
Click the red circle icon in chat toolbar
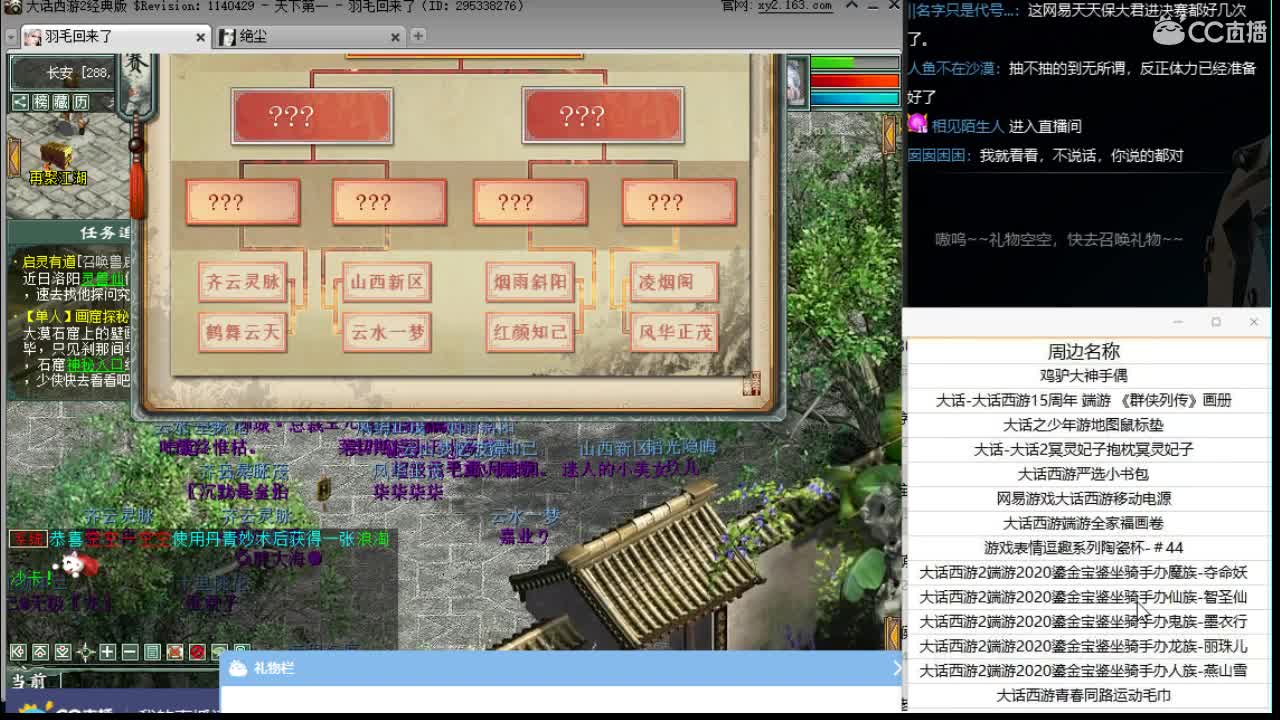(x=197, y=652)
